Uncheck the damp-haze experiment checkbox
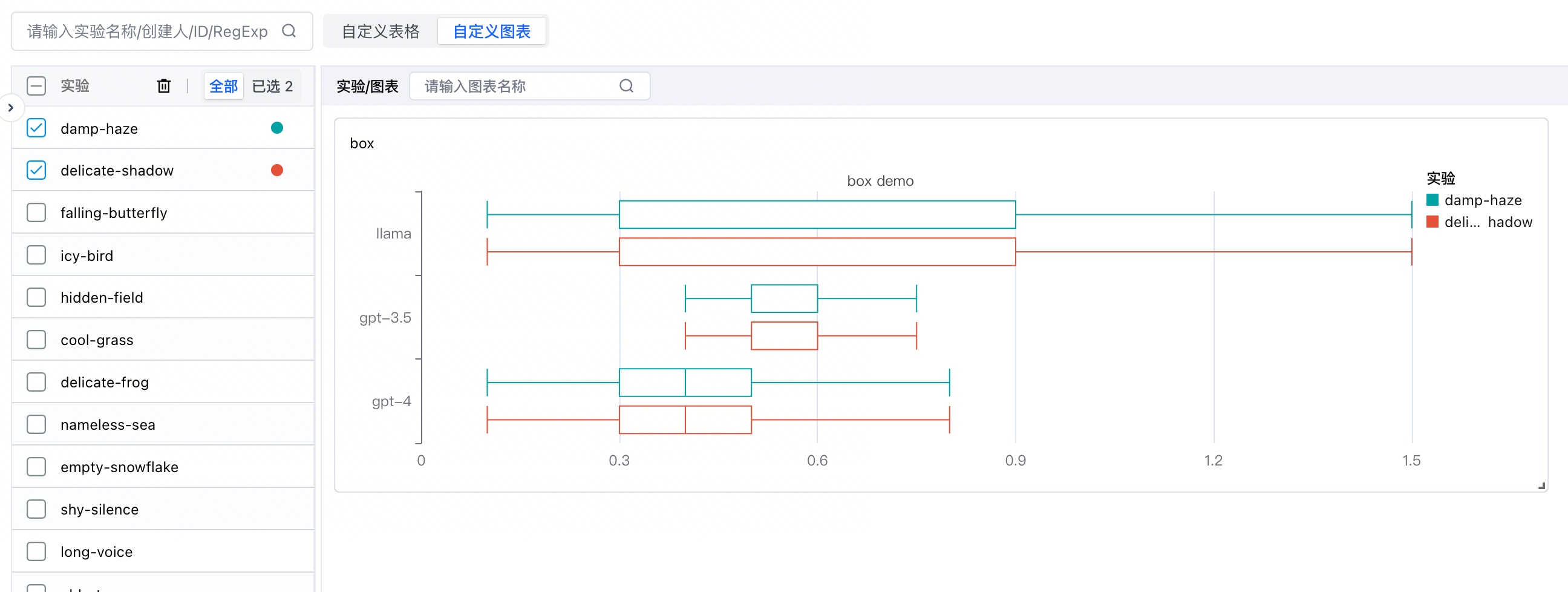This screenshot has width=1568, height=592. [x=36, y=128]
